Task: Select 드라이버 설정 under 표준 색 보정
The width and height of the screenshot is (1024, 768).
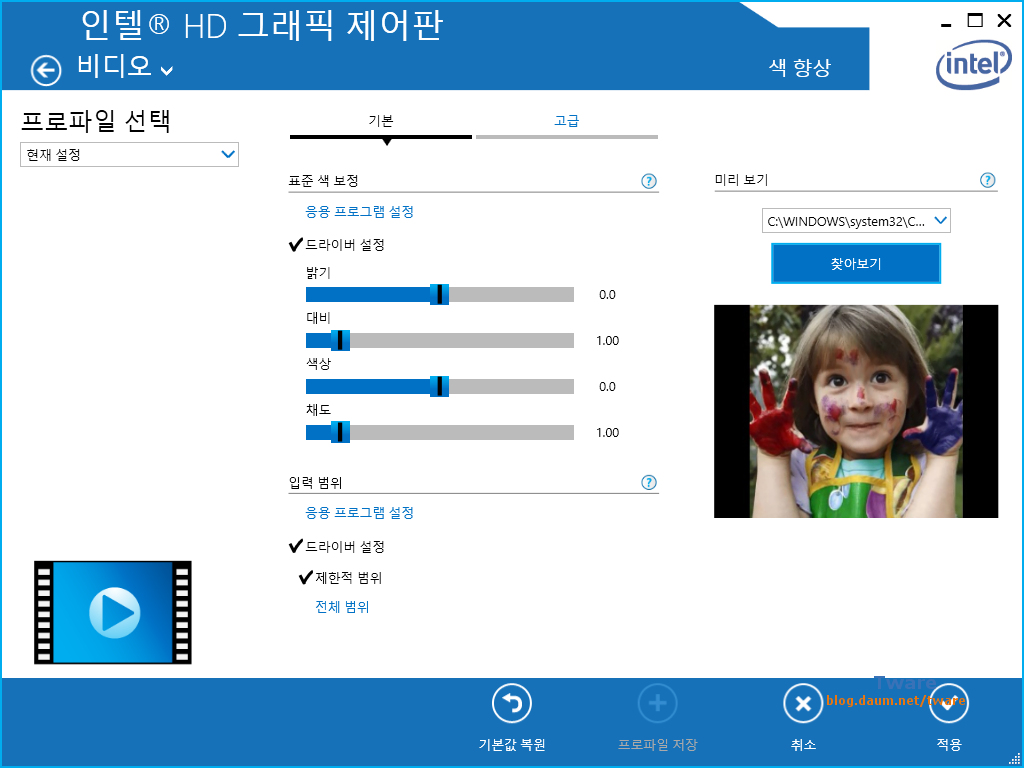Action: point(336,246)
